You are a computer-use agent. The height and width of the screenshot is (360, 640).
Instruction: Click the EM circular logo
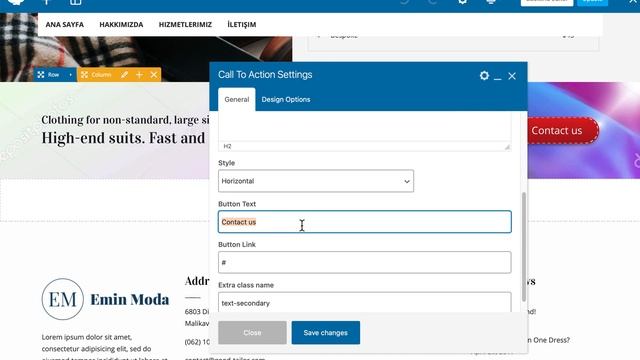click(62, 299)
